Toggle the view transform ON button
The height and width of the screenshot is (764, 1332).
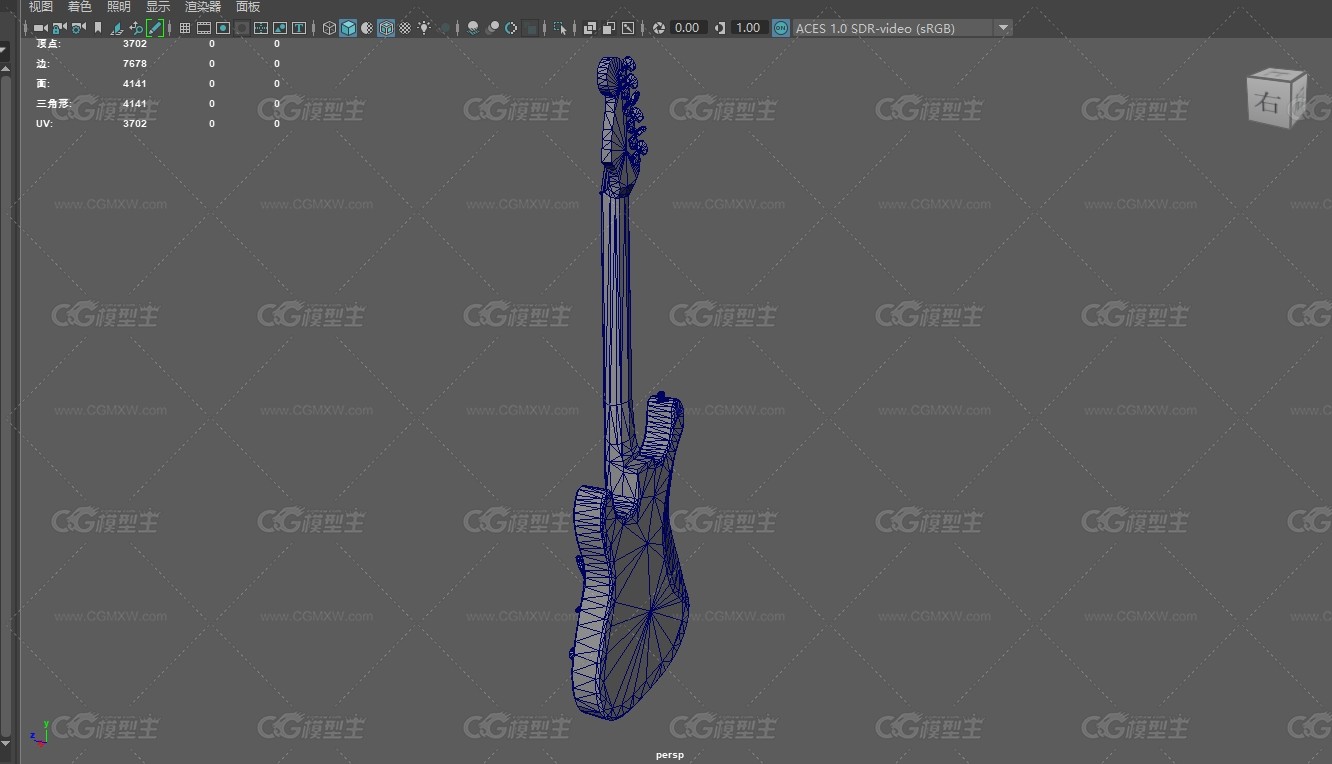click(781, 28)
